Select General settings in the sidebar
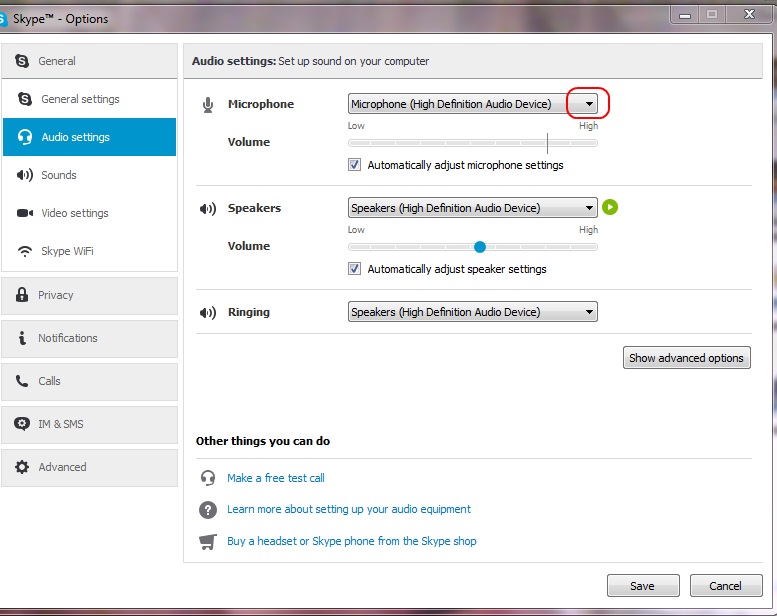This screenshot has height=616, width=777. point(89,99)
